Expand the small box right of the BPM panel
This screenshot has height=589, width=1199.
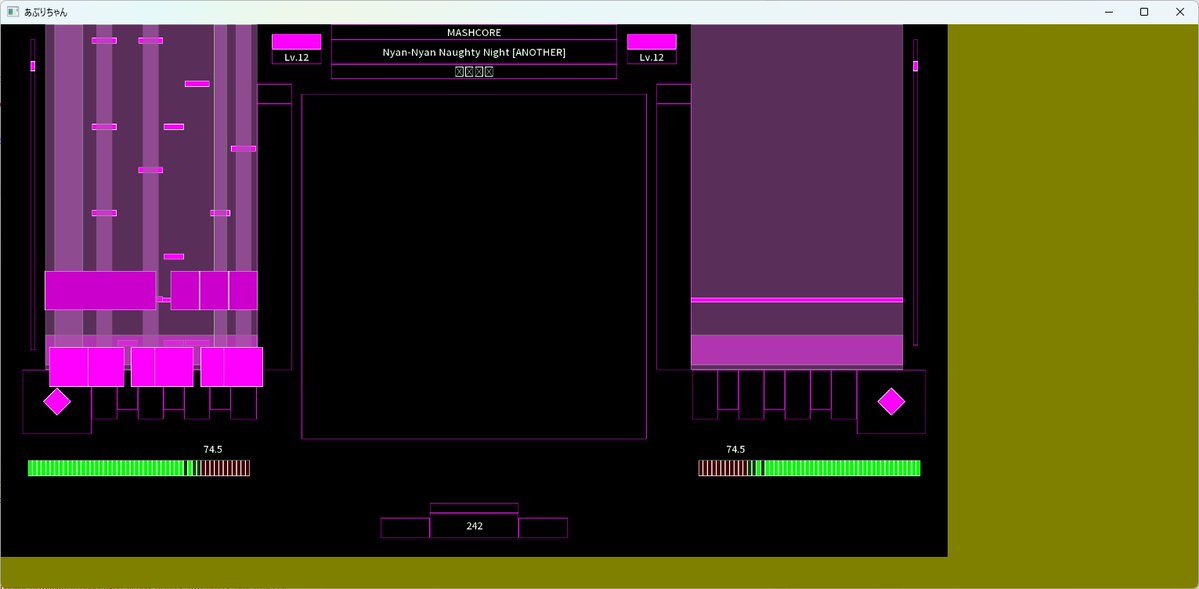tap(543, 526)
